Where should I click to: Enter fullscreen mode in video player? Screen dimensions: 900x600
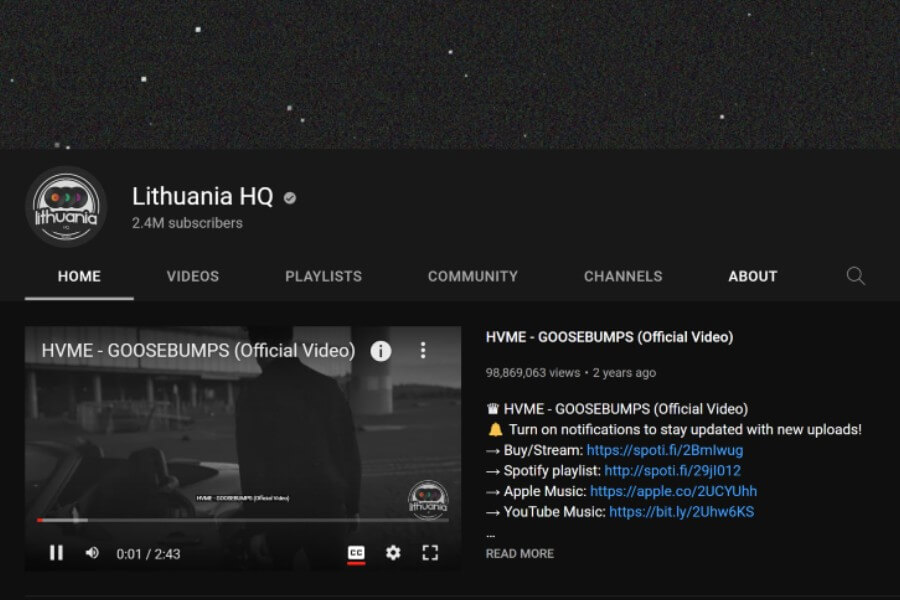[x=430, y=553]
